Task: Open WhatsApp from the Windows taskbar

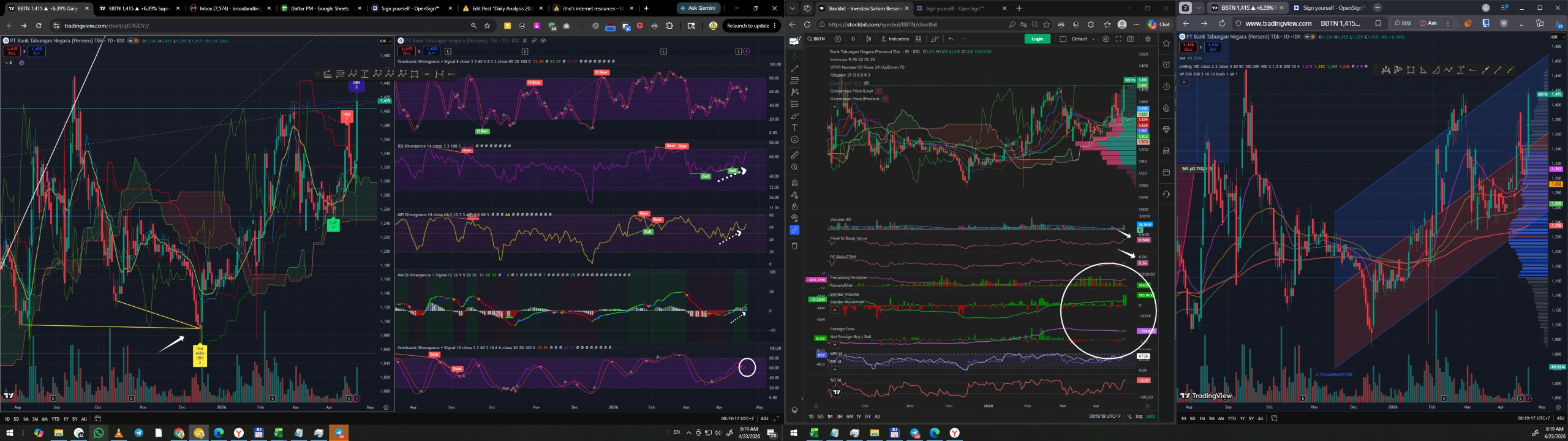Action: 99,433
